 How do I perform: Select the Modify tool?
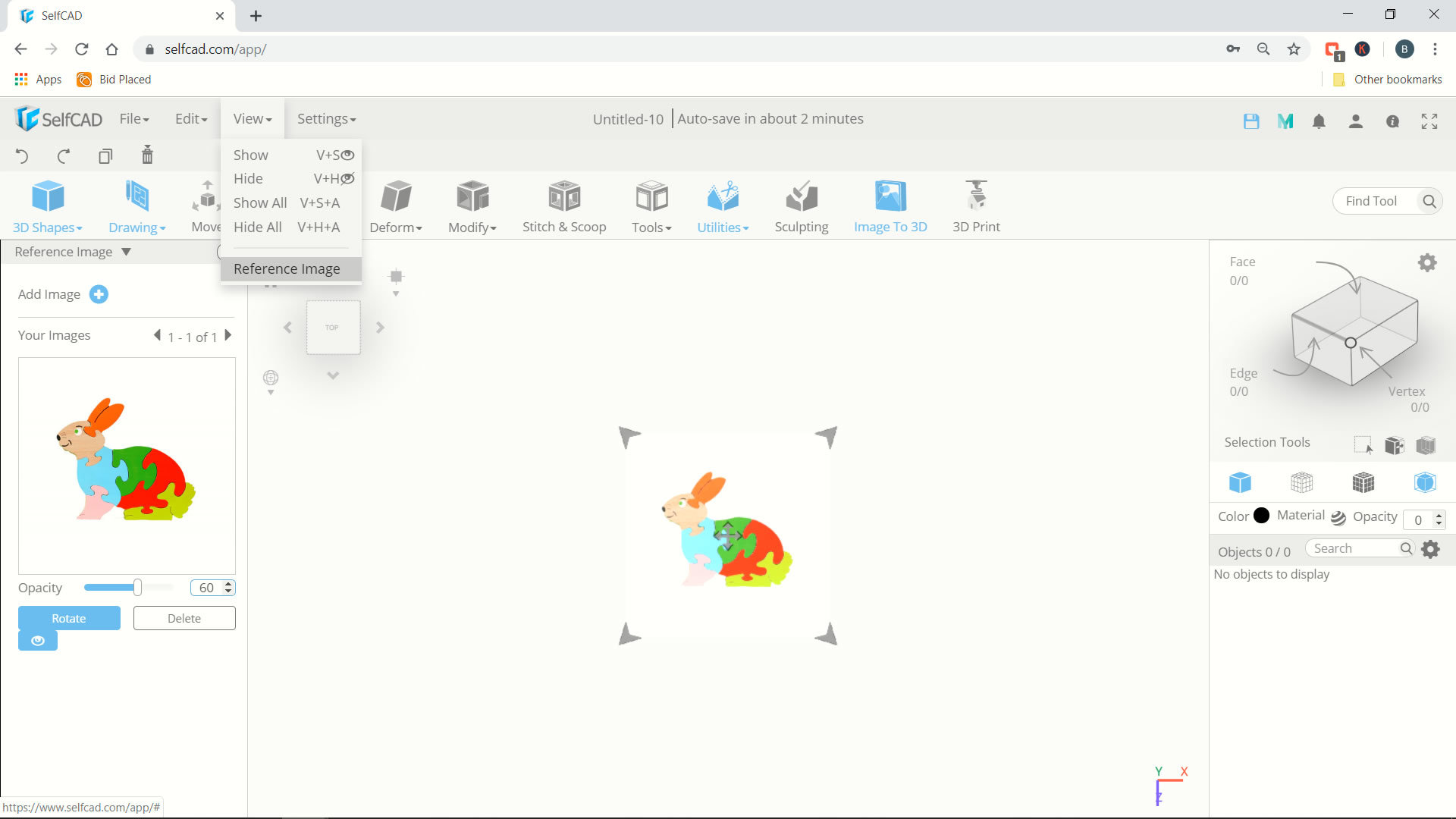pos(472,206)
